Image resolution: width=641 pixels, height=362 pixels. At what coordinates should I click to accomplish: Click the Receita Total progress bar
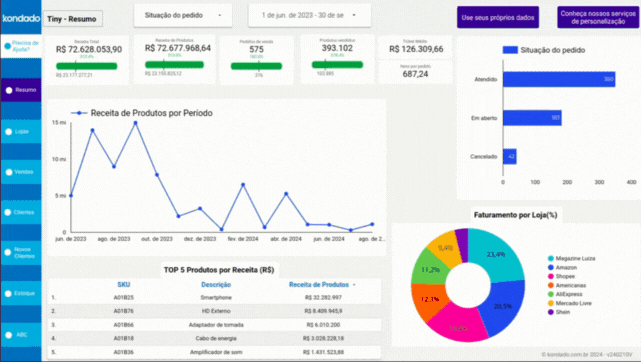click(87, 66)
